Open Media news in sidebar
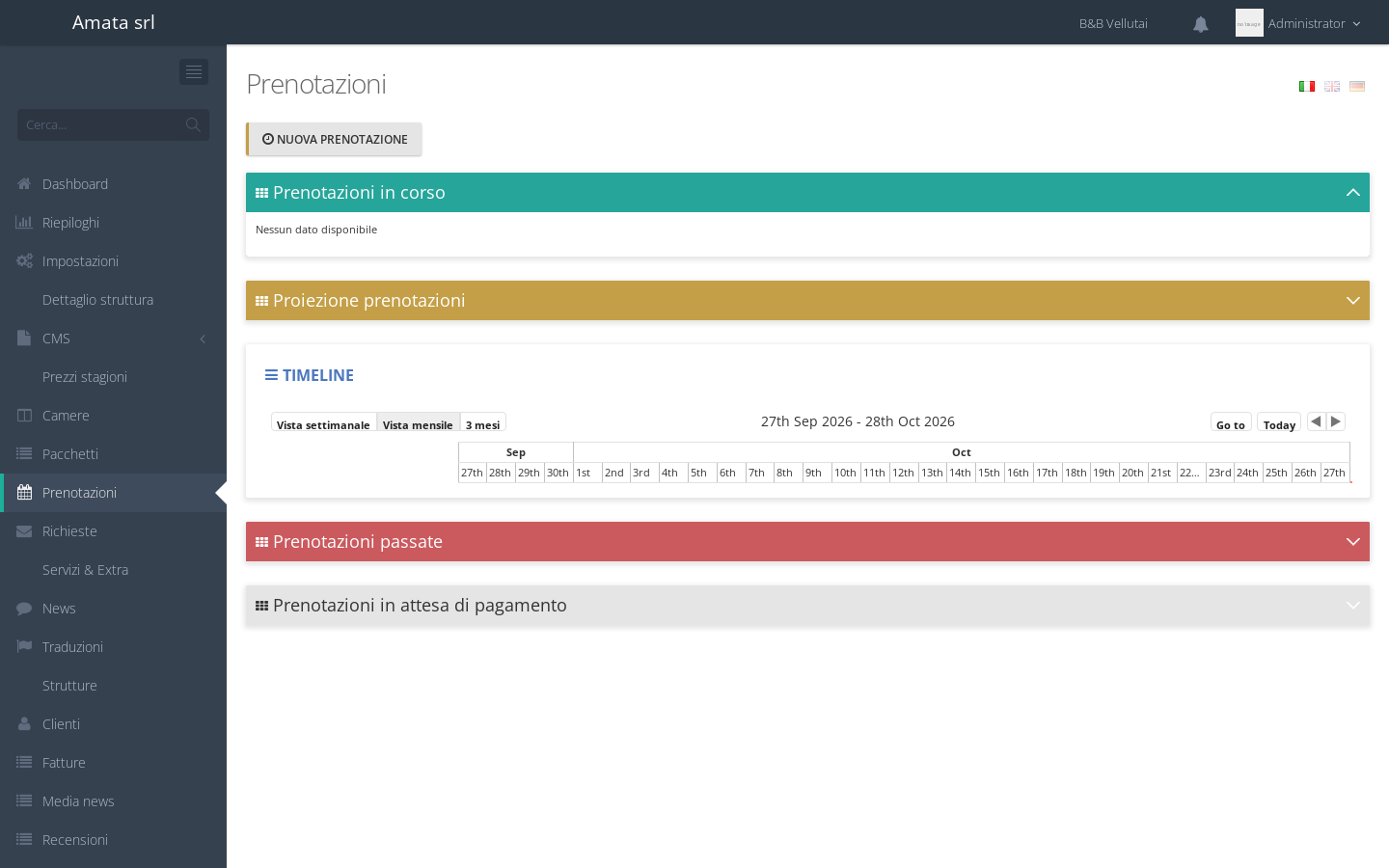Screen dimensions: 1389x868 click(x=114, y=801)
